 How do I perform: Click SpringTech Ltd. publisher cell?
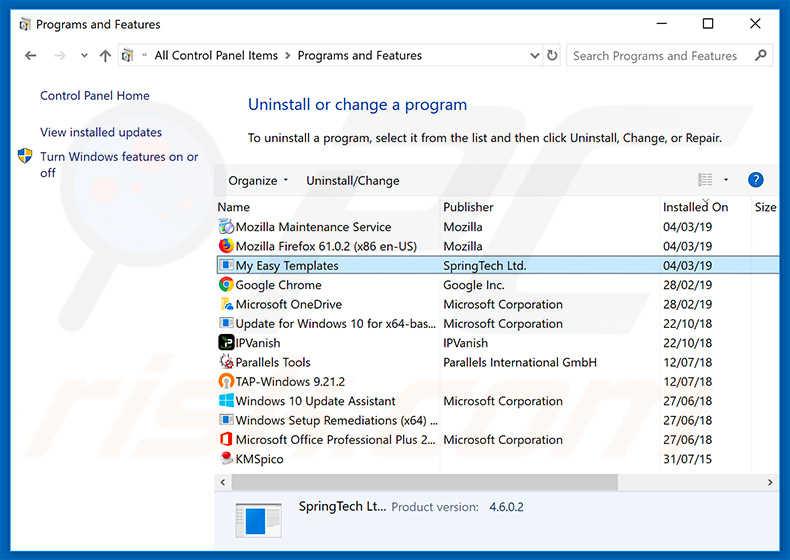(x=485, y=266)
